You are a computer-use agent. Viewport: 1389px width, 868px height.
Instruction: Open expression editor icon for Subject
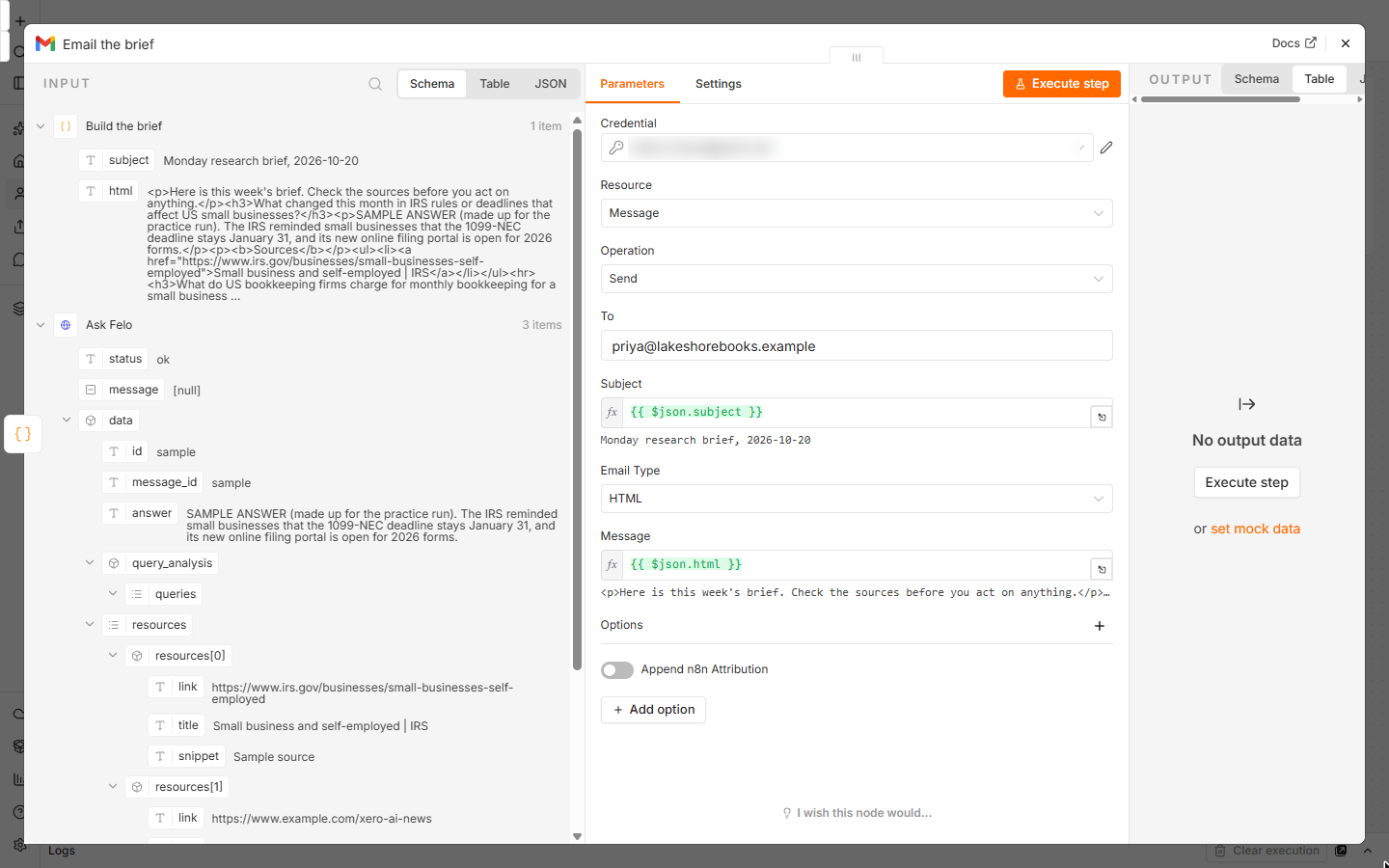click(x=1101, y=418)
